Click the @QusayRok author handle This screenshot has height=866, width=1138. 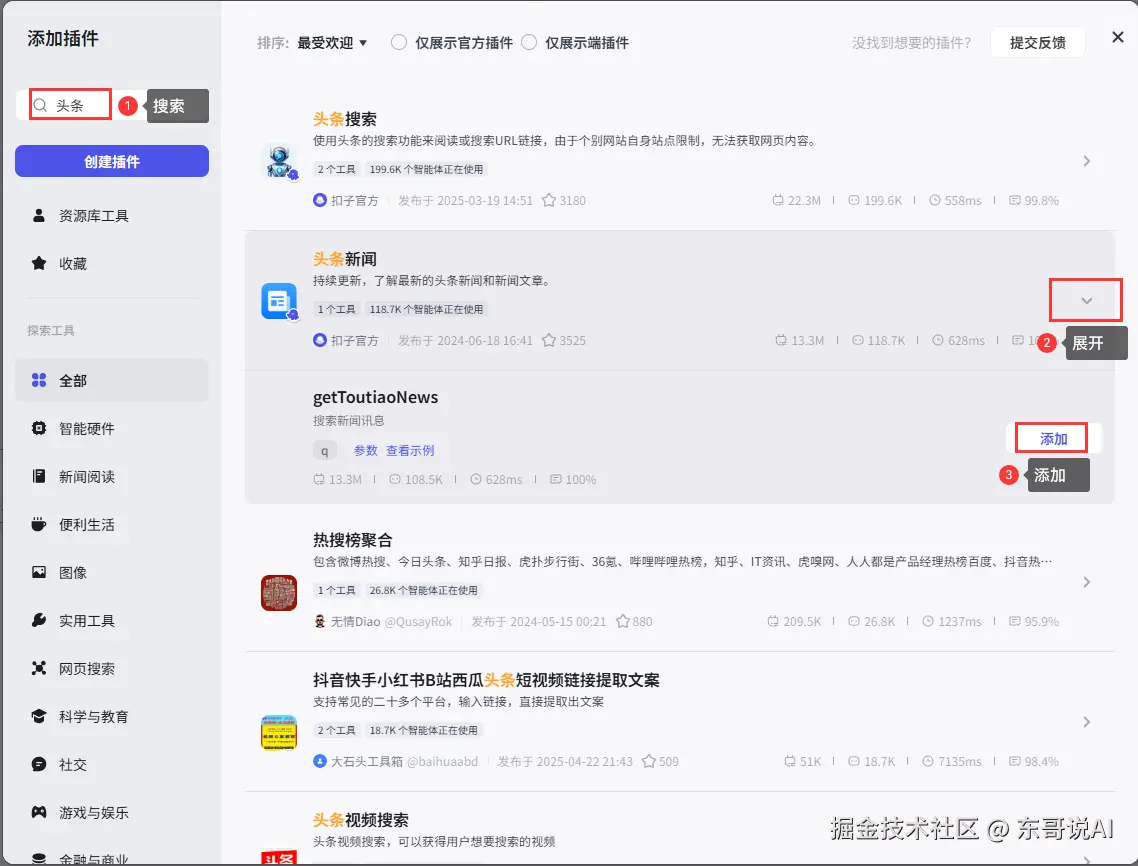point(418,621)
